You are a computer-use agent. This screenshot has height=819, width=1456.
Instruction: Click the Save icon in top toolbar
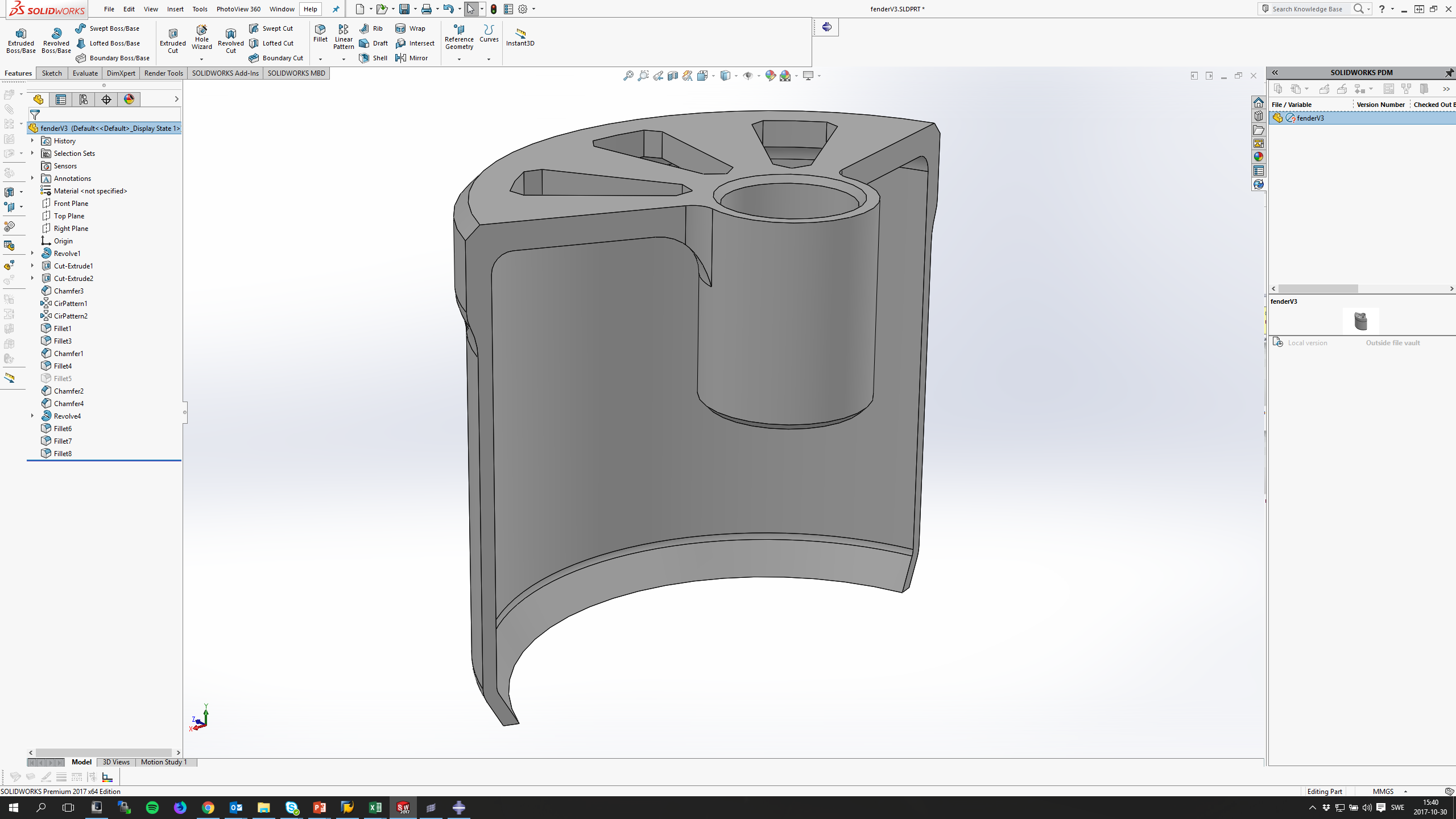404,9
